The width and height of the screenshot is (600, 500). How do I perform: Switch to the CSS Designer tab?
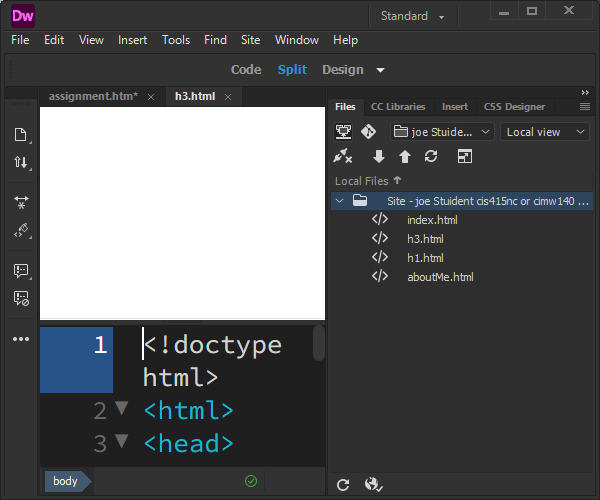click(x=514, y=107)
